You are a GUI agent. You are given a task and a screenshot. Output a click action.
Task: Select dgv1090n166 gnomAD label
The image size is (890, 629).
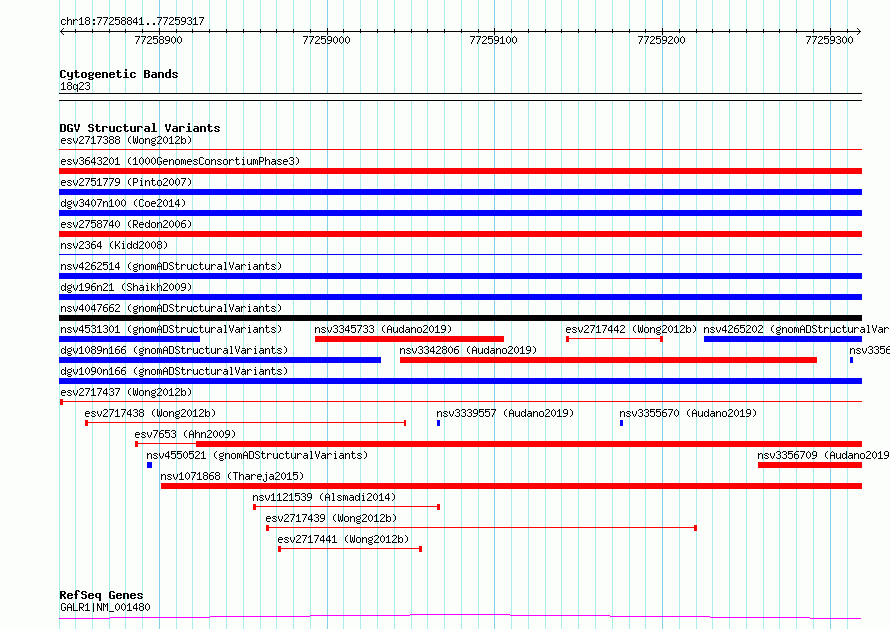[174, 371]
